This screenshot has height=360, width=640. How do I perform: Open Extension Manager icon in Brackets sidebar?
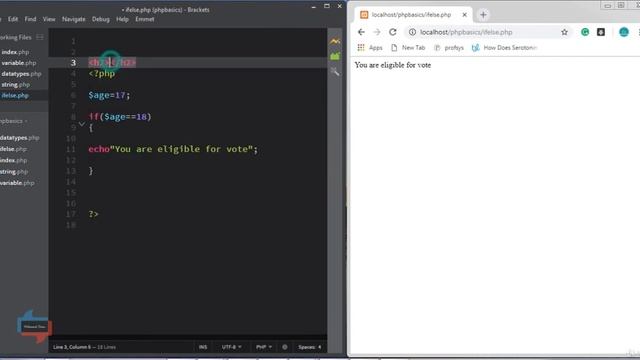[x=335, y=56]
